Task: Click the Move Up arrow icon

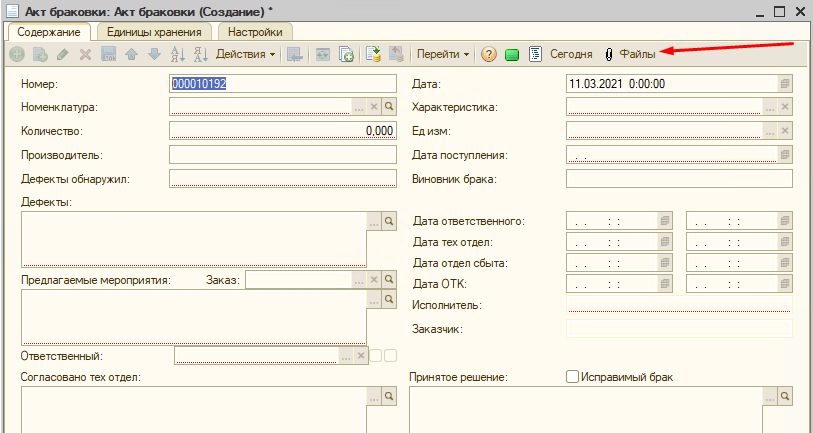Action: [131, 54]
